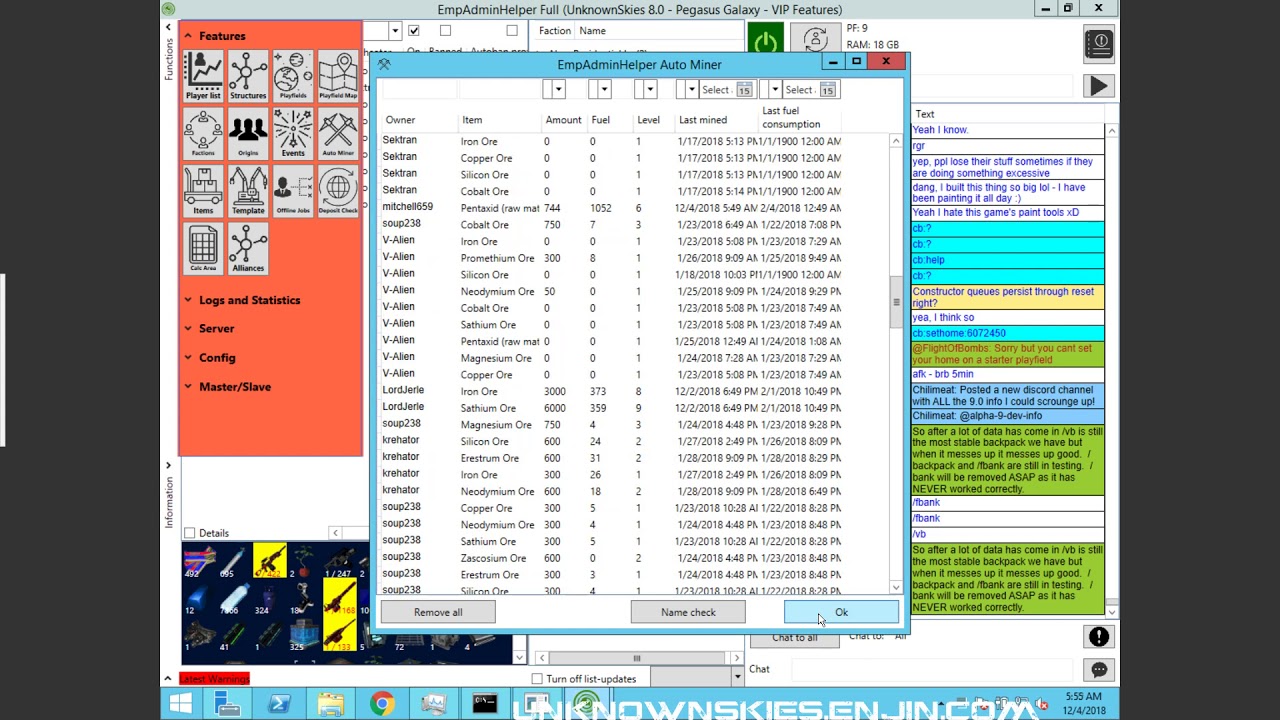Sort table by Last mined column
This screenshot has width=1280, height=720.
703,120
